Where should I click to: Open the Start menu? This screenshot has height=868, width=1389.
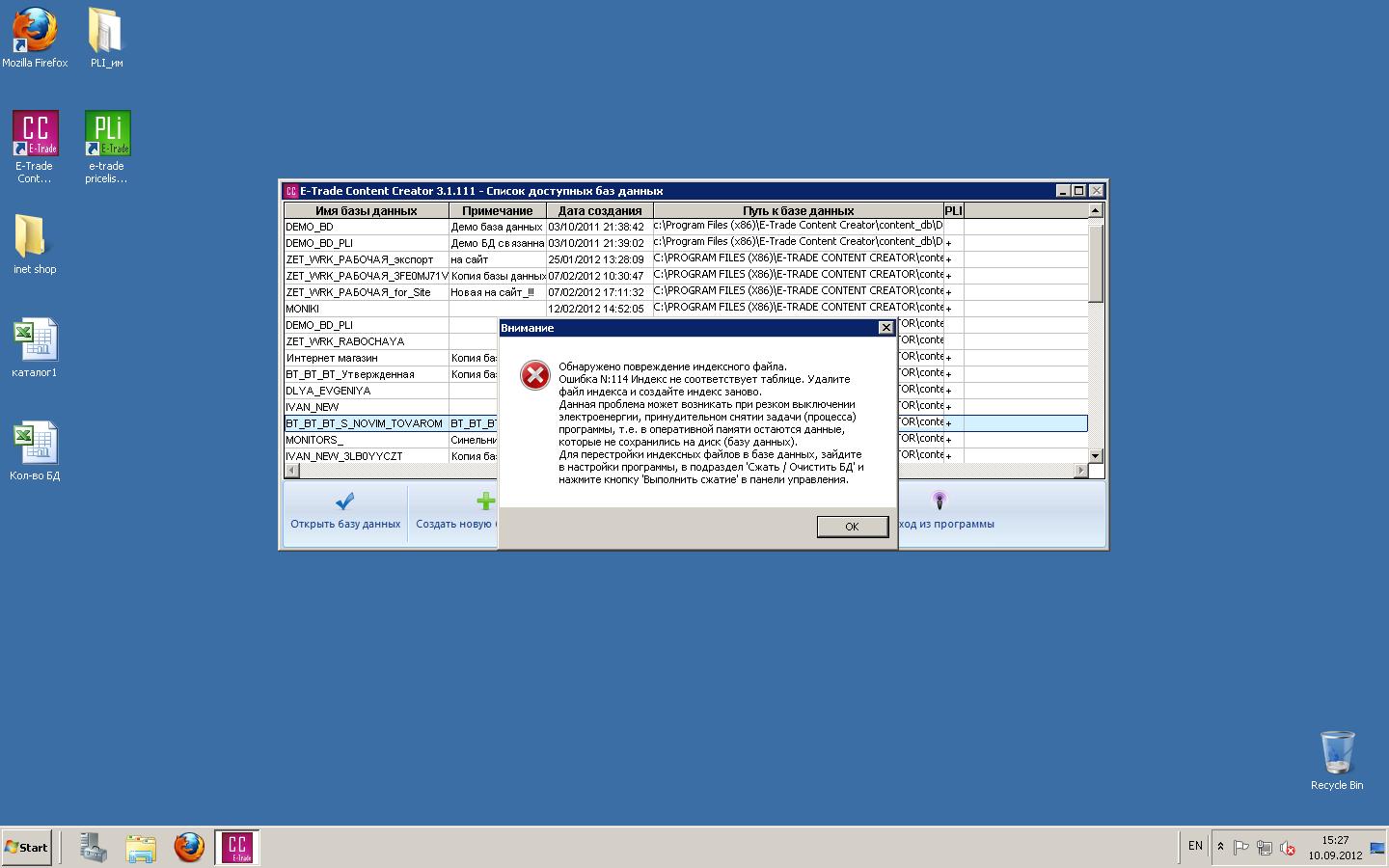[x=27, y=848]
